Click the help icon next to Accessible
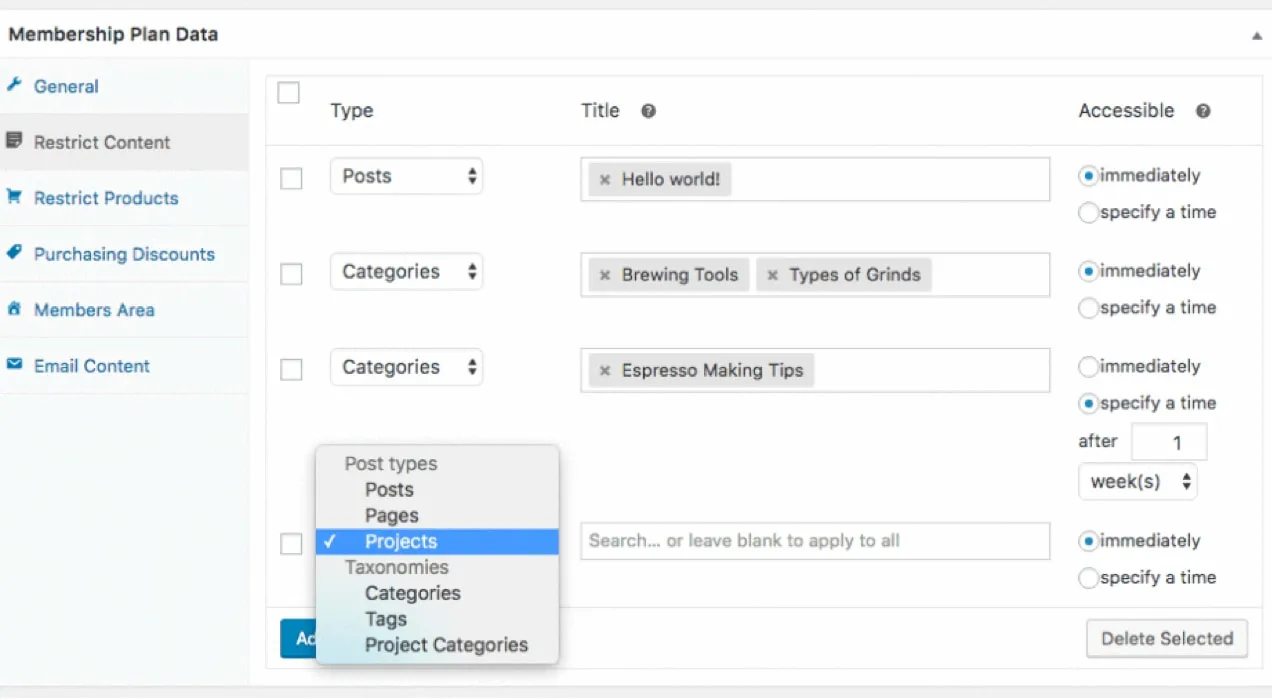1272x700 pixels. point(1203,111)
